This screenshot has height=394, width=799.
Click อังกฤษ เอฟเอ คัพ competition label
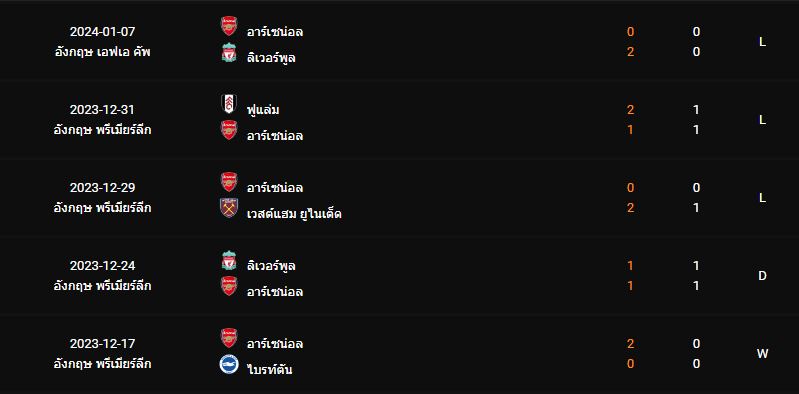tap(102, 52)
